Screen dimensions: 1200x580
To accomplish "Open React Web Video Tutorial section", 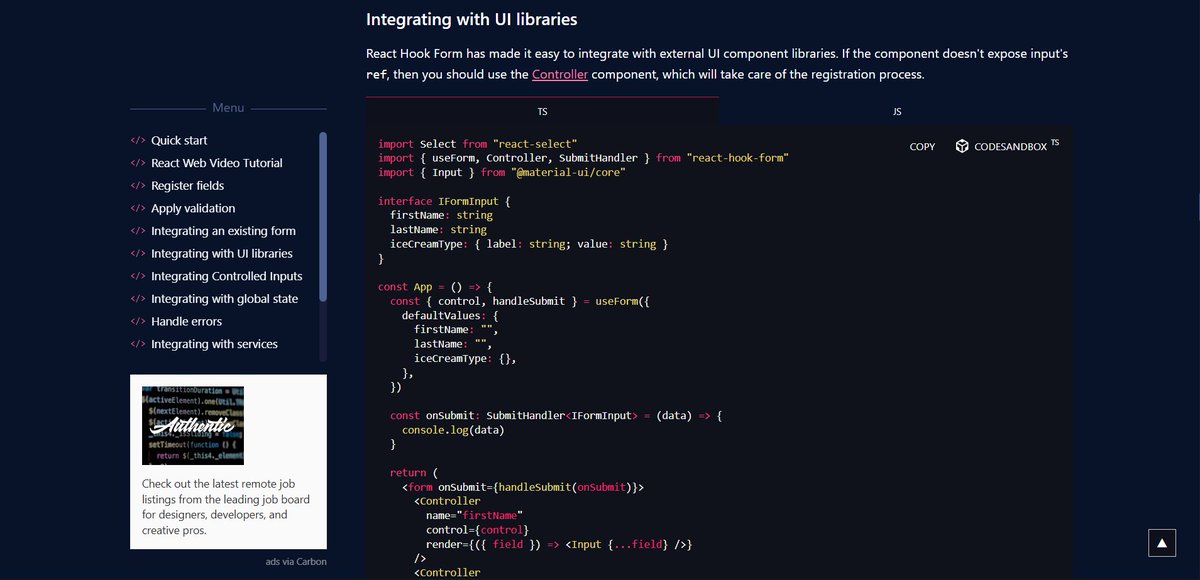I will [x=217, y=163].
